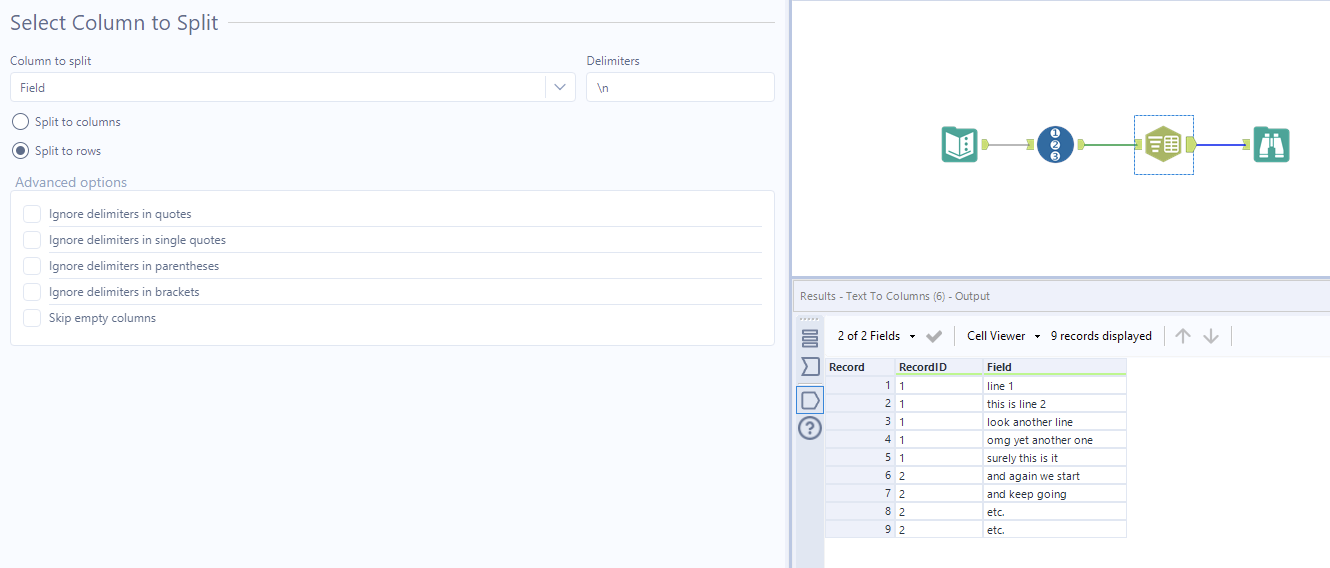This screenshot has width=1330, height=568.
Task: Click record number 3 row header
Action: (x=859, y=422)
